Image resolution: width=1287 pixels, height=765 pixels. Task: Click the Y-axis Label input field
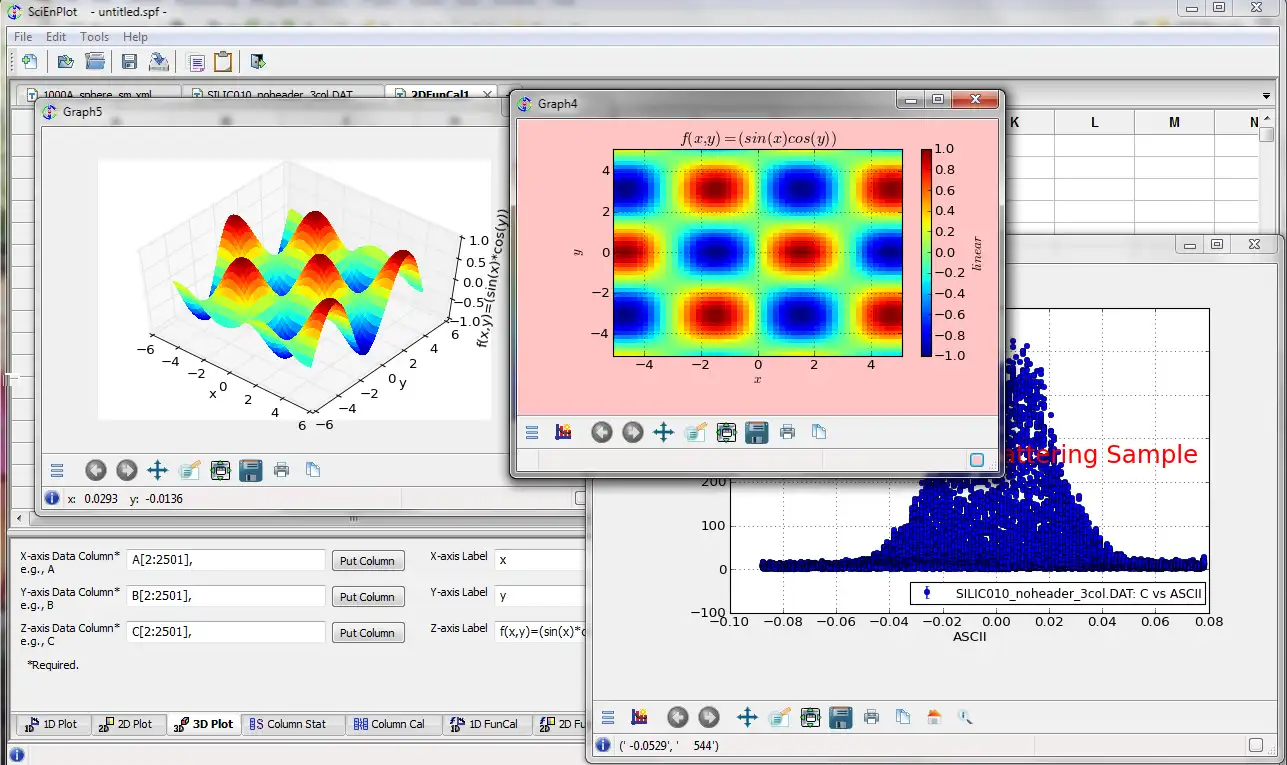[540, 596]
